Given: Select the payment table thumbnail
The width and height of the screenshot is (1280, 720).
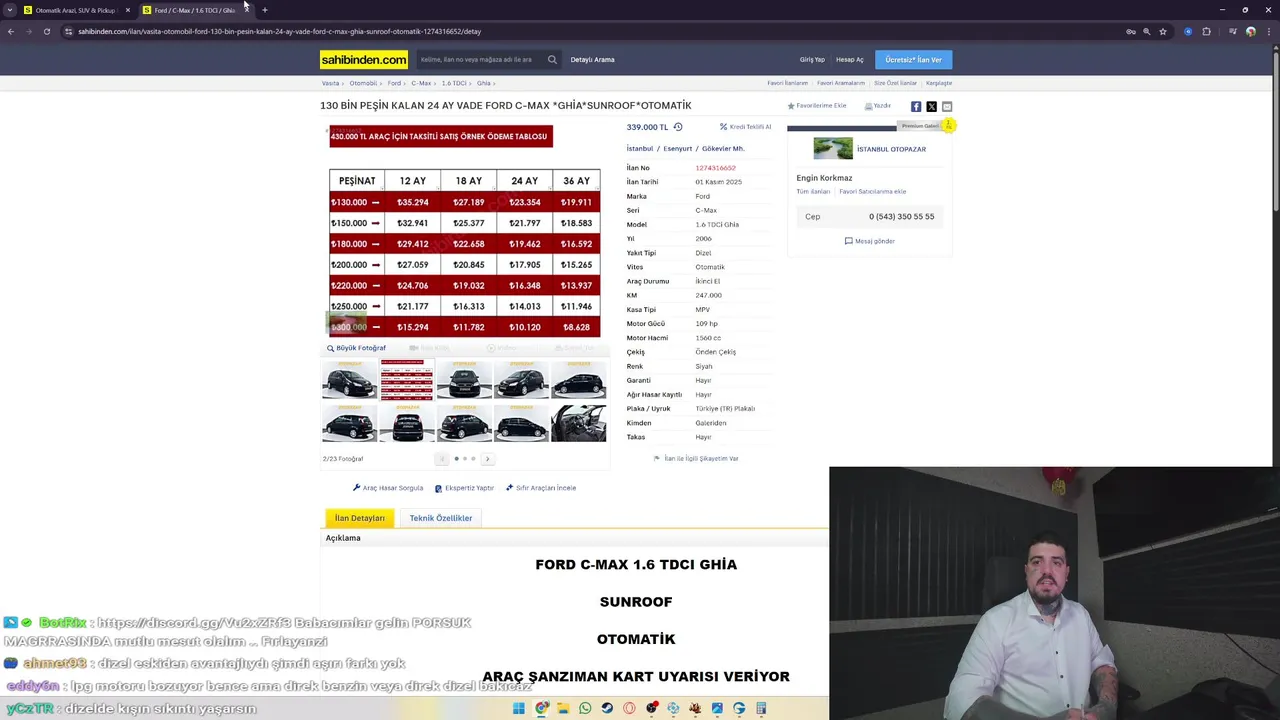Looking at the screenshot, I should (x=407, y=380).
